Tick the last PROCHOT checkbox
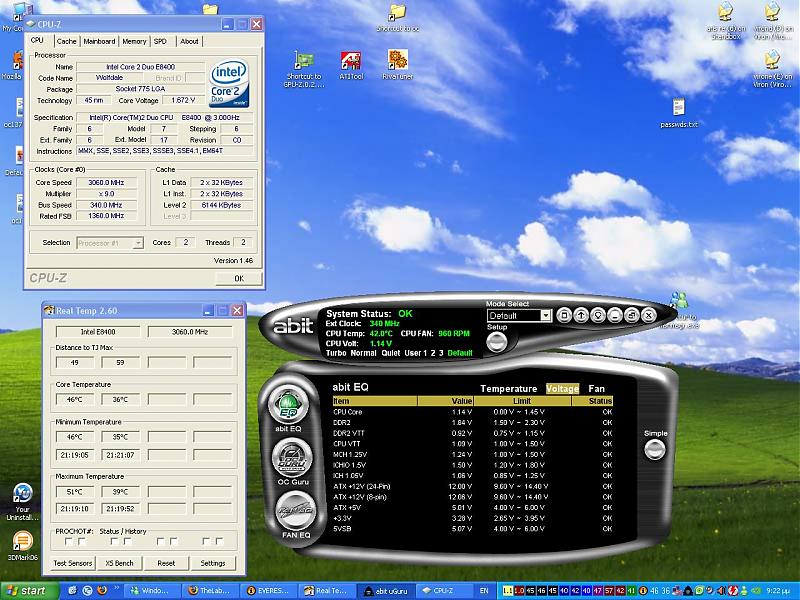 (x=219, y=541)
